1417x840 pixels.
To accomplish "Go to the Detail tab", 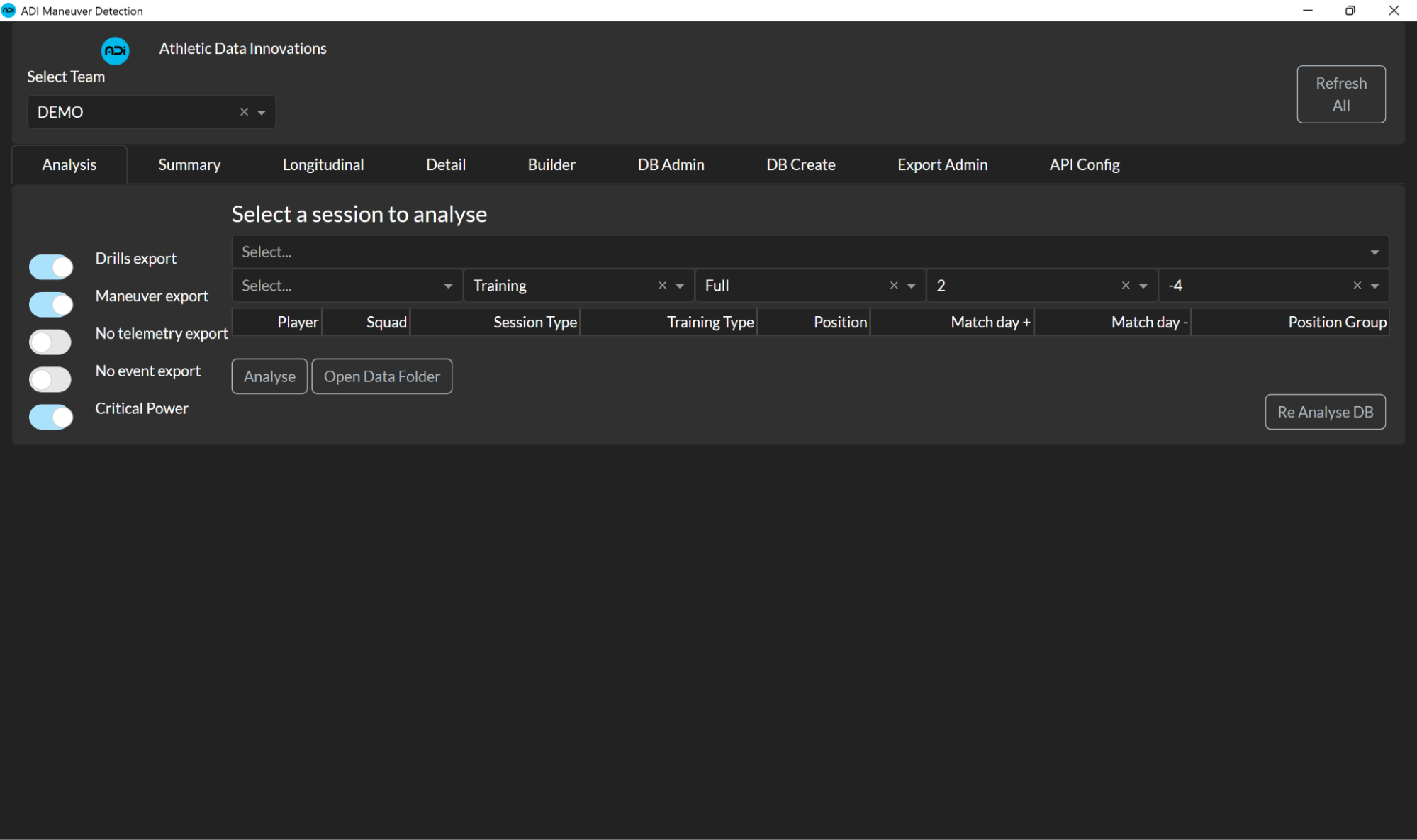I will (446, 165).
